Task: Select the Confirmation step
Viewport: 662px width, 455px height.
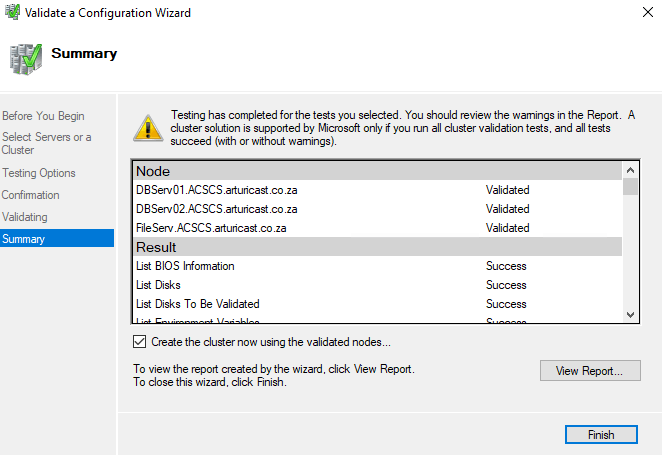Action: pyautogui.click(x=31, y=195)
